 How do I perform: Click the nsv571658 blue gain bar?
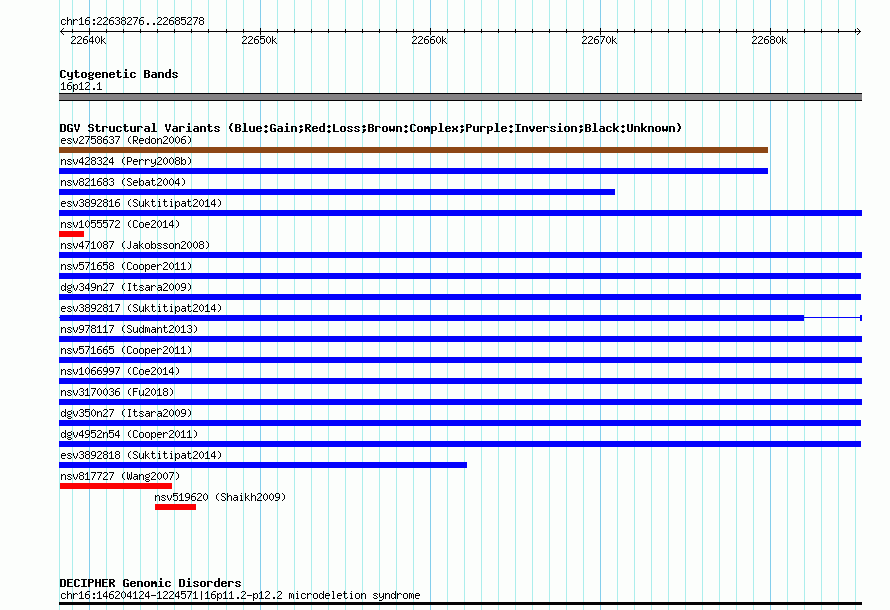point(460,276)
